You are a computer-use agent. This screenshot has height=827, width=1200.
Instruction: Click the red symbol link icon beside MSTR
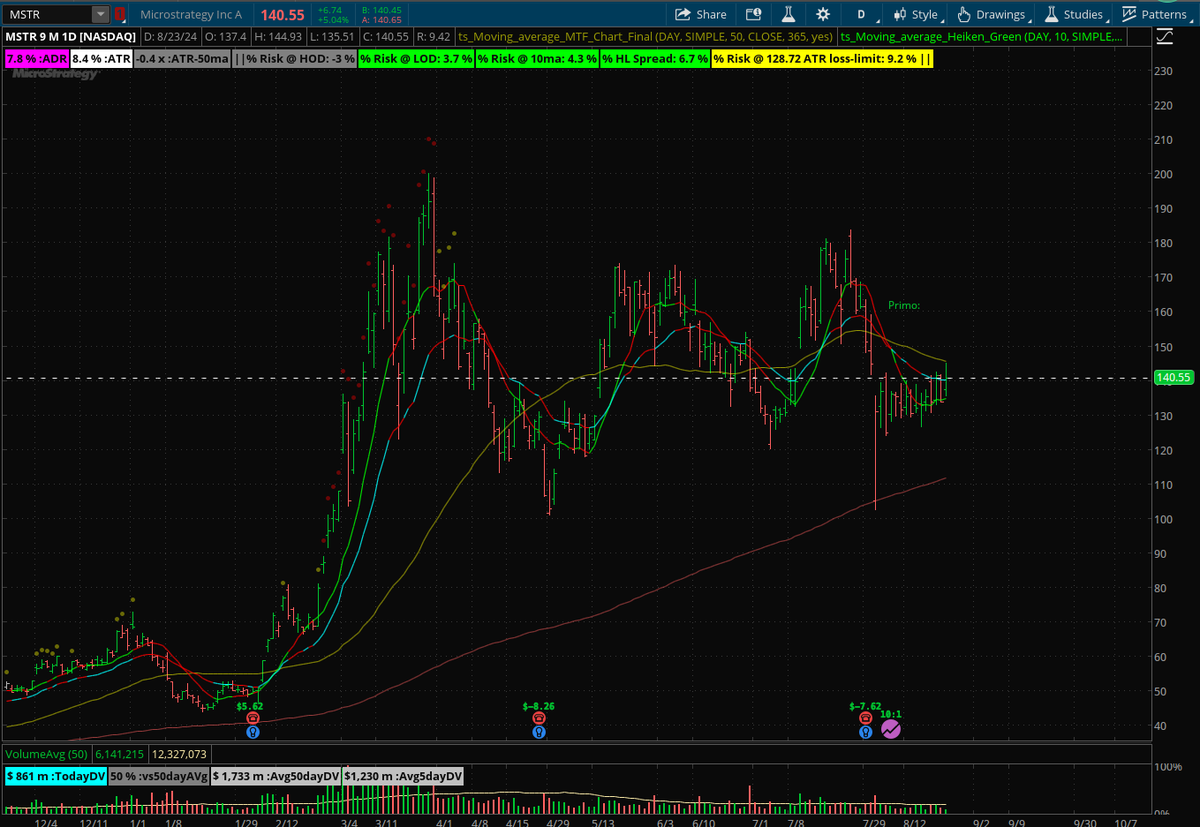point(121,15)
